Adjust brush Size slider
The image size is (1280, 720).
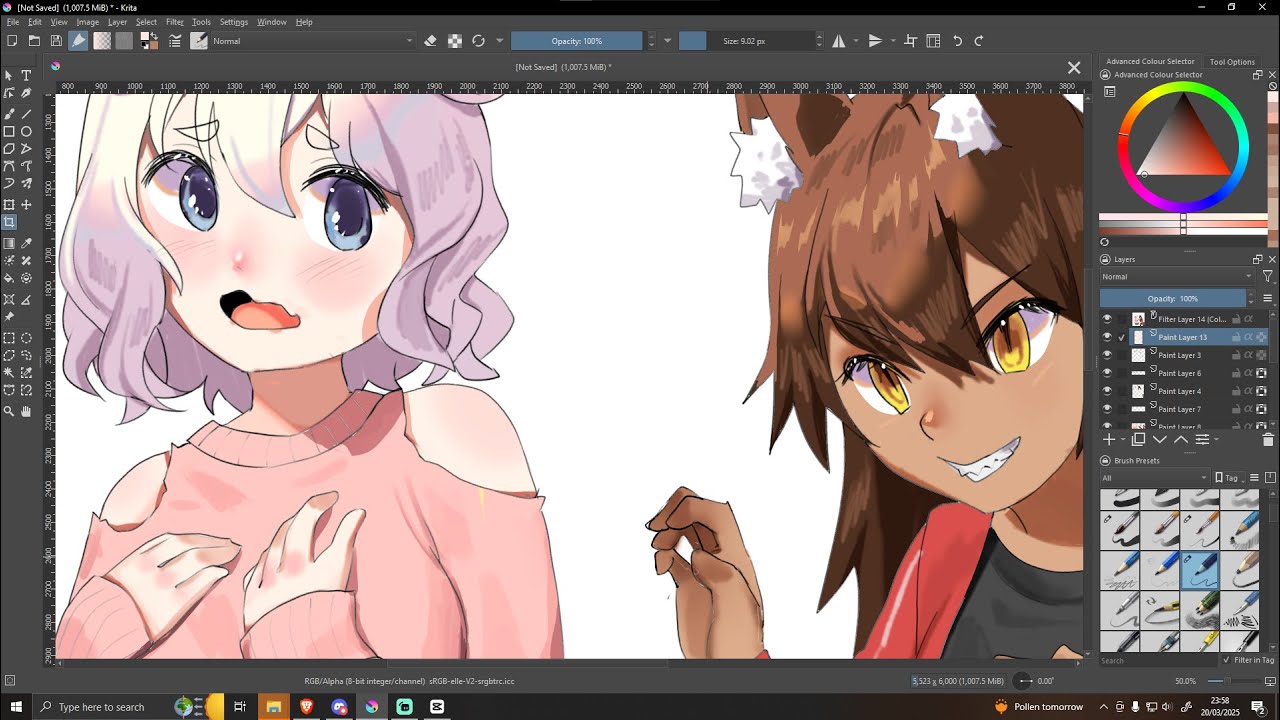point(746,41)
